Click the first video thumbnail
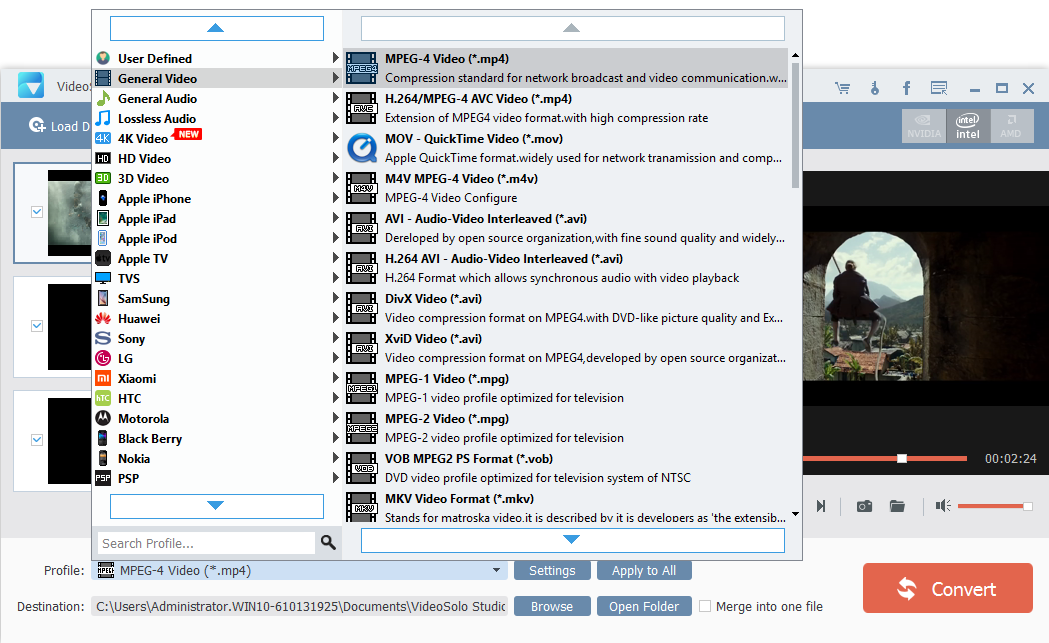The image size is (1049, 643). coord(70,212)
